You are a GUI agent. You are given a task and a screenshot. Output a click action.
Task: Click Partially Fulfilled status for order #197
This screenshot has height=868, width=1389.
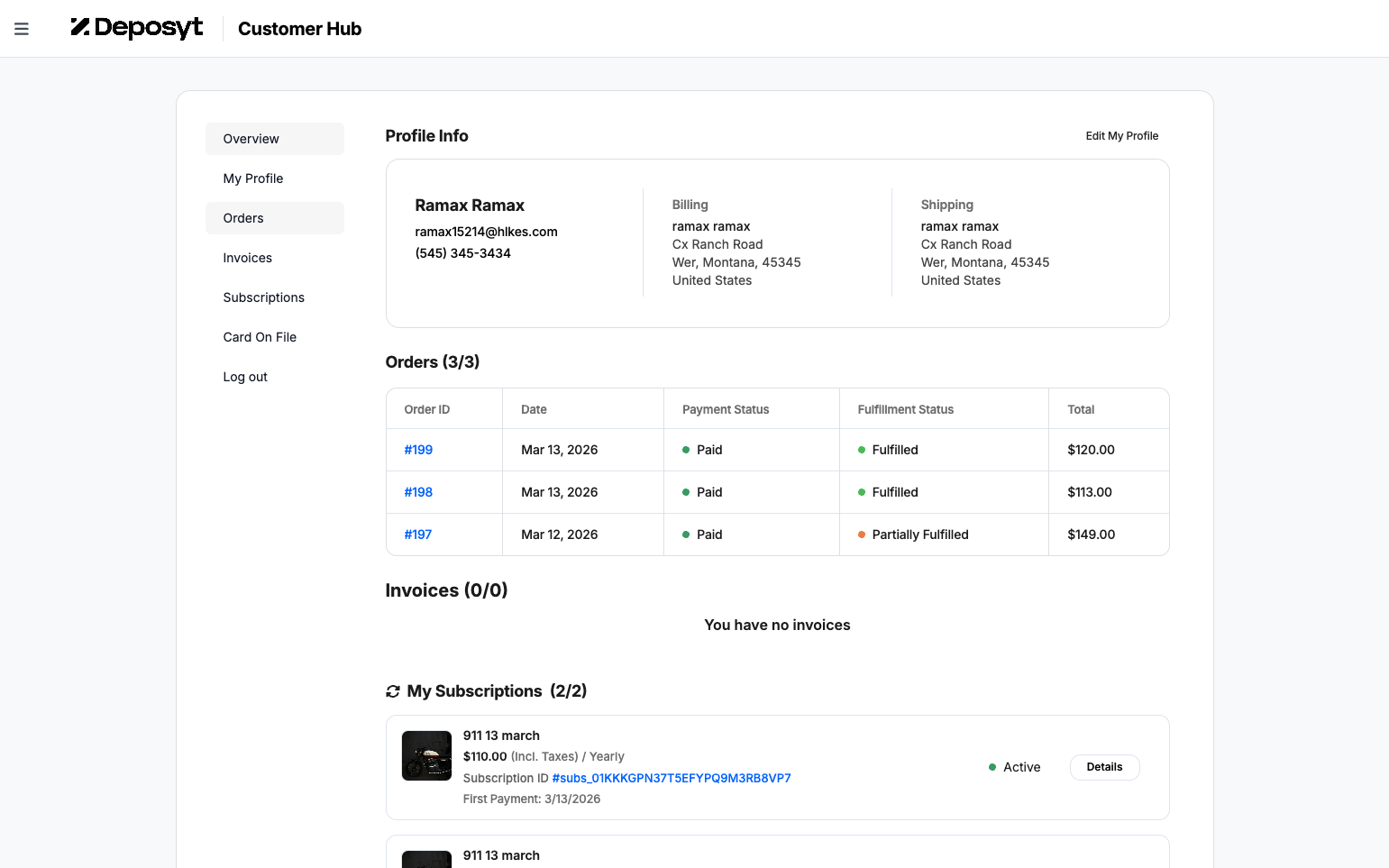913,535
